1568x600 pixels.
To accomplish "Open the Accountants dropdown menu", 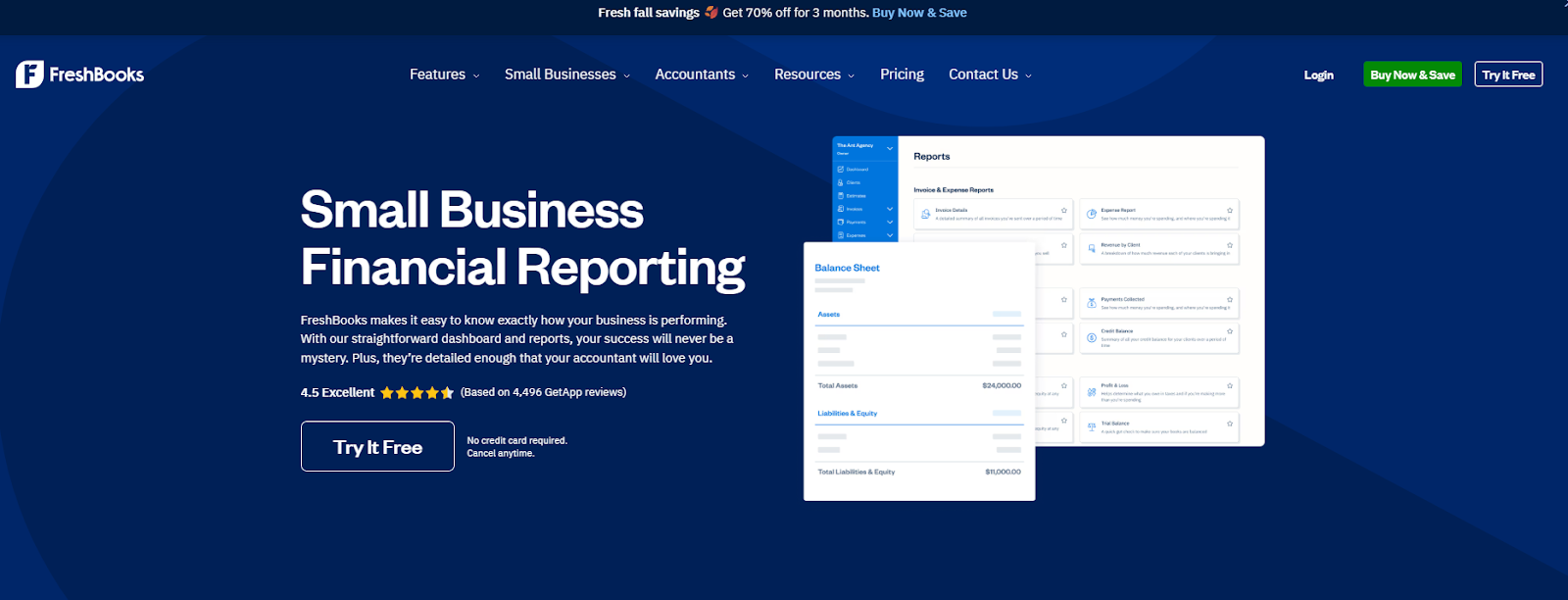I will [x=702, y=75].
